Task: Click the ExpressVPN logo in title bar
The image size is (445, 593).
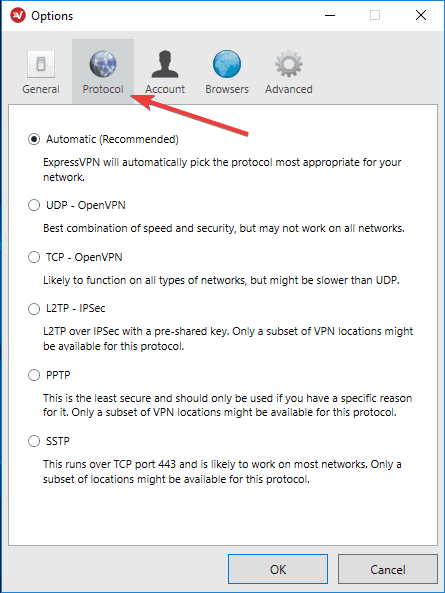Action: click(18, 16)
